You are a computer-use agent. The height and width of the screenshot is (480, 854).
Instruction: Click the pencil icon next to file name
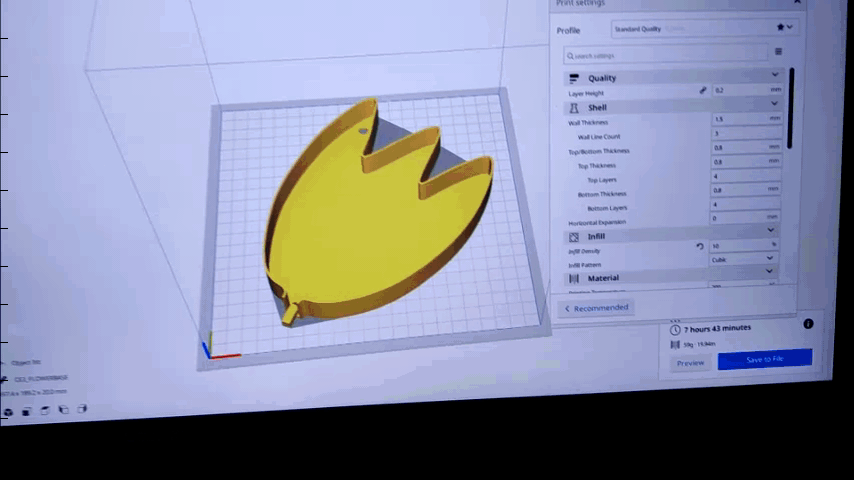pyautogui.click(x=4, y=379)
